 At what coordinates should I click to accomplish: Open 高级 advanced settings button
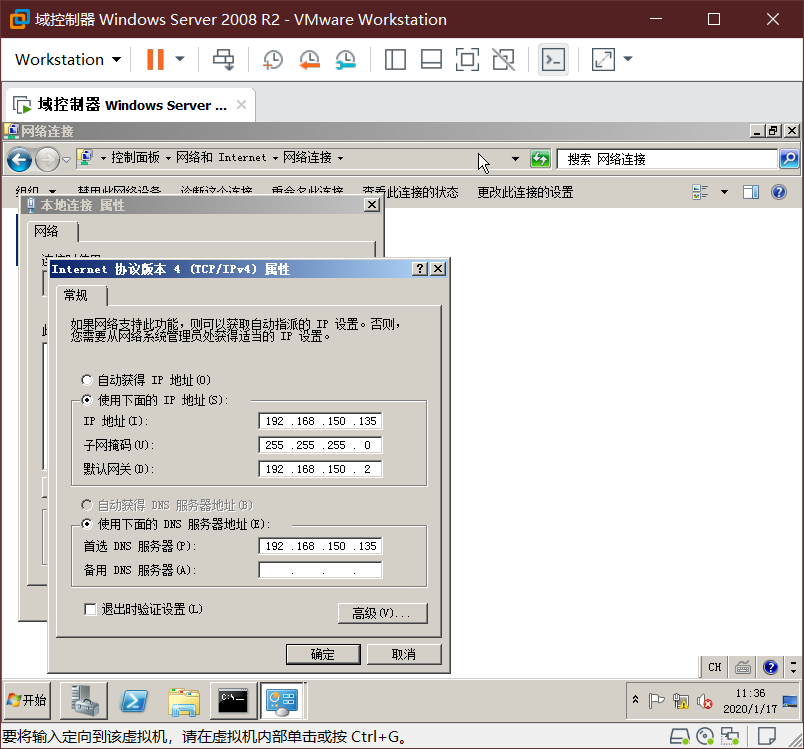[383, 613]
